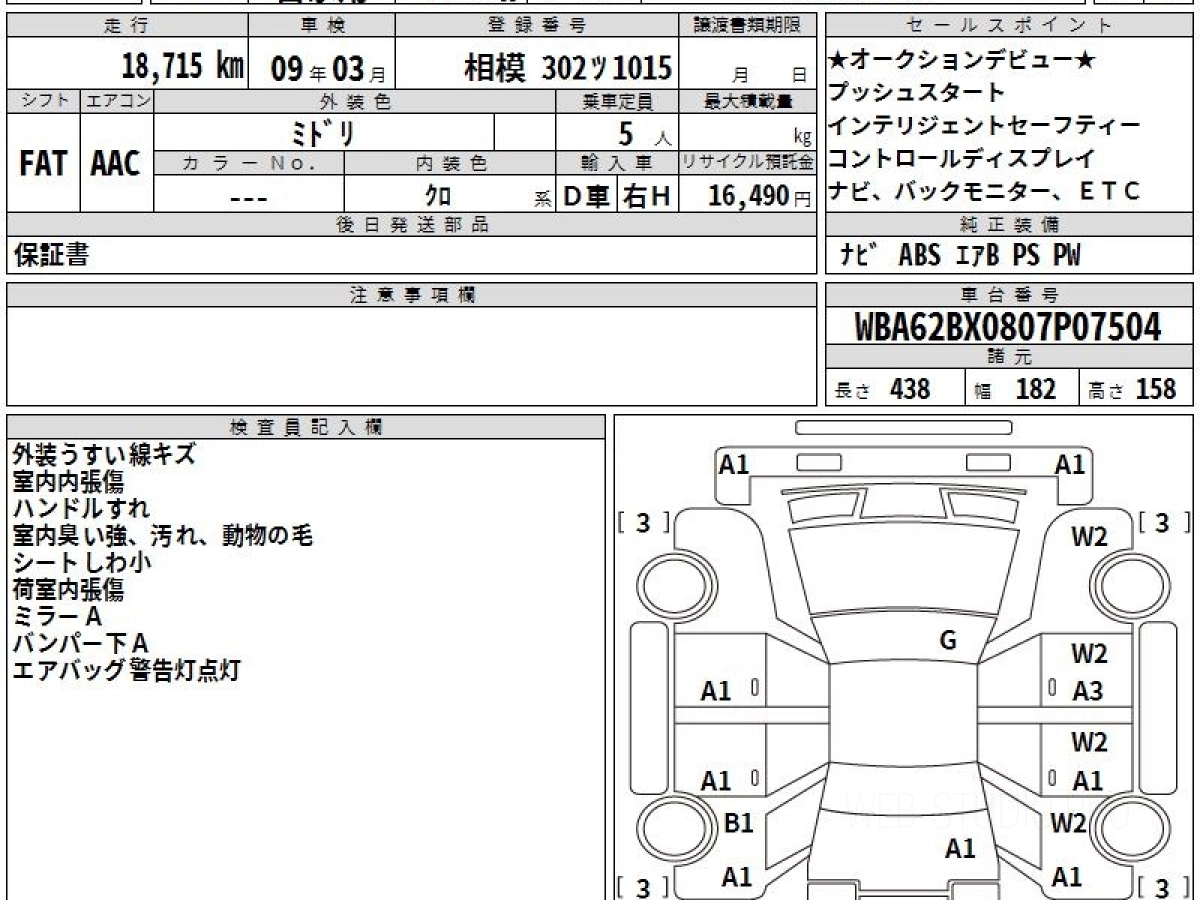The image size is (1200, 900).
Task: Click the top-left A1 bumper mark
Action: coord(734,464)
